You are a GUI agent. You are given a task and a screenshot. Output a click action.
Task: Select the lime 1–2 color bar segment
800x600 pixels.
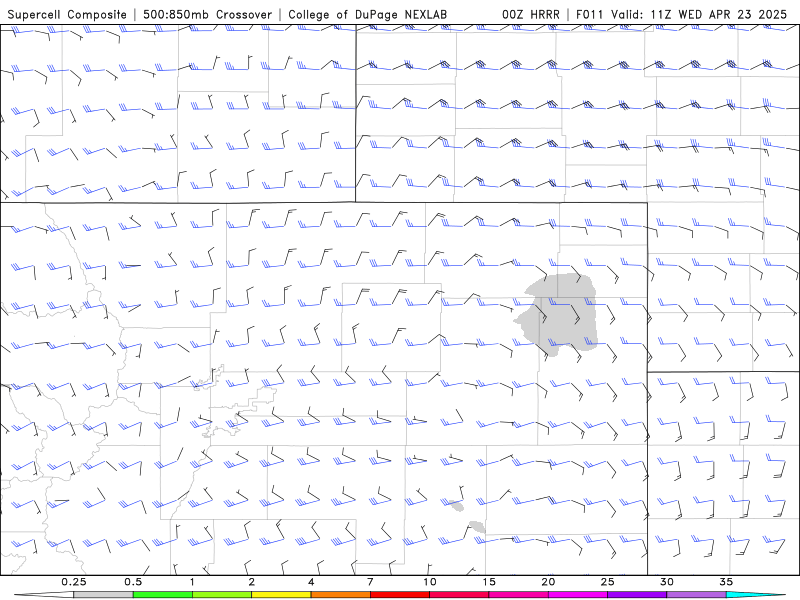[x=222, y=595]
